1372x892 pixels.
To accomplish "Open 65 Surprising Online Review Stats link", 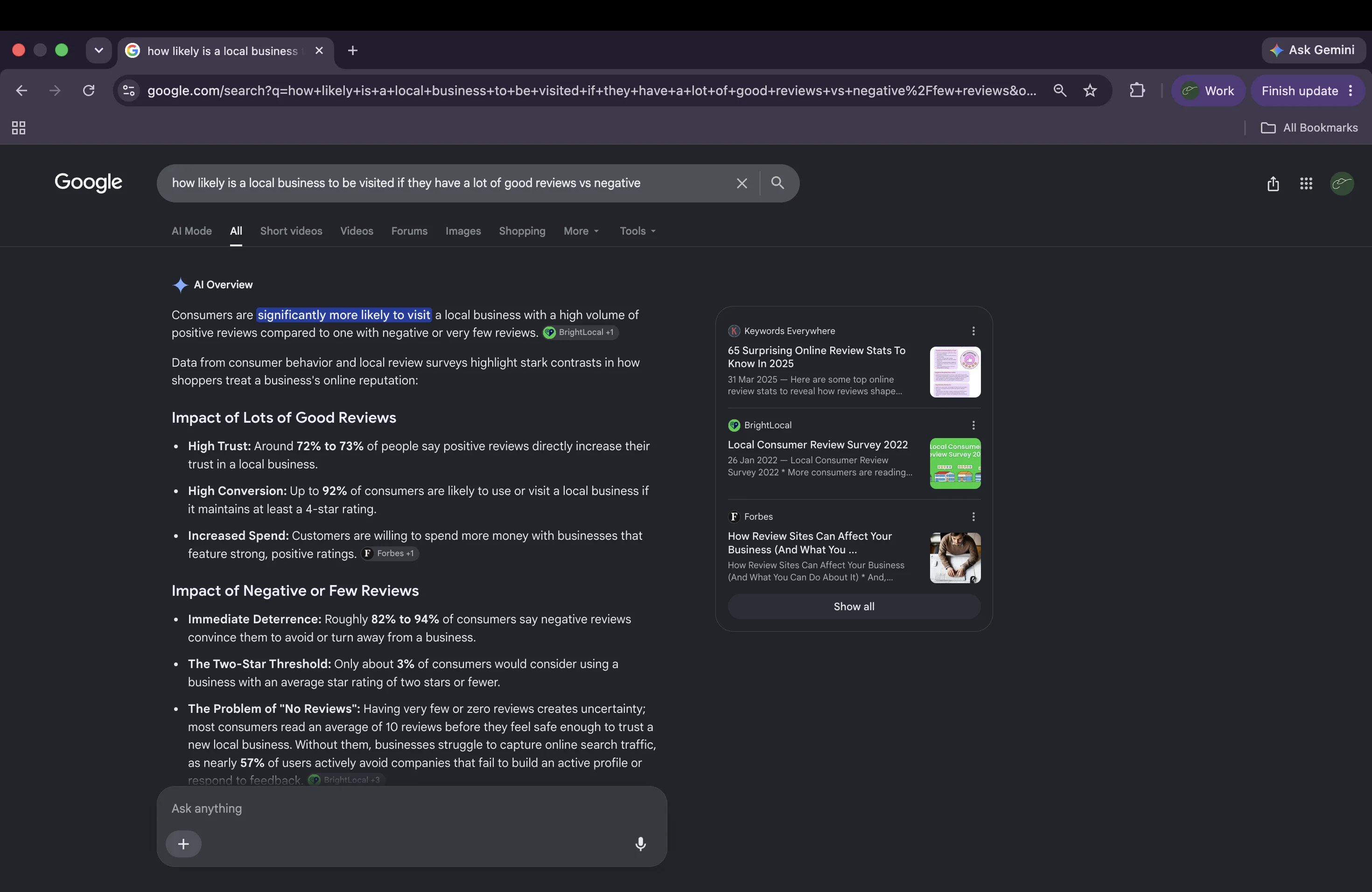I will coord(816,357).
